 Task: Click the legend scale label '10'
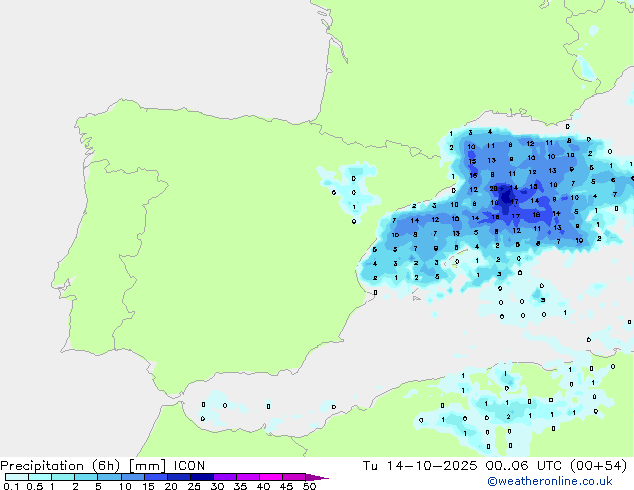click(125, 486)
